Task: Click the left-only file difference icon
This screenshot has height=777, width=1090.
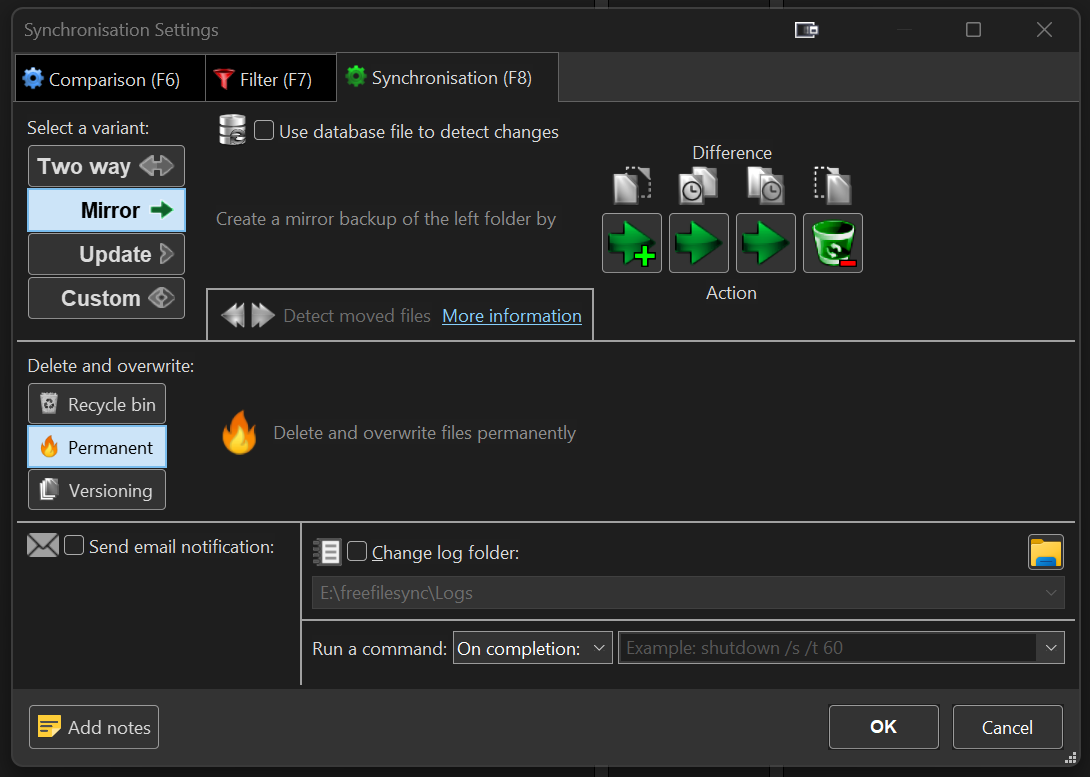Action: (632, 186)
